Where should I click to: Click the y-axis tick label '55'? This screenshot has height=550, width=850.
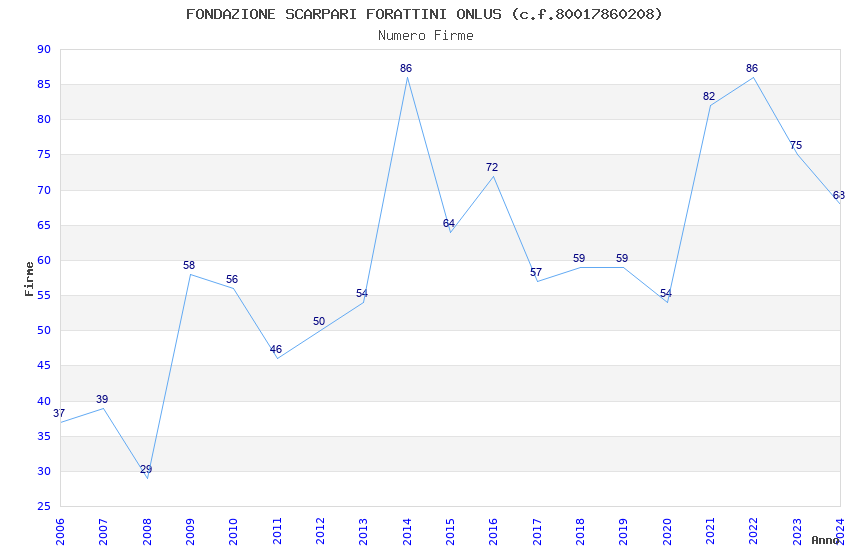44,296
